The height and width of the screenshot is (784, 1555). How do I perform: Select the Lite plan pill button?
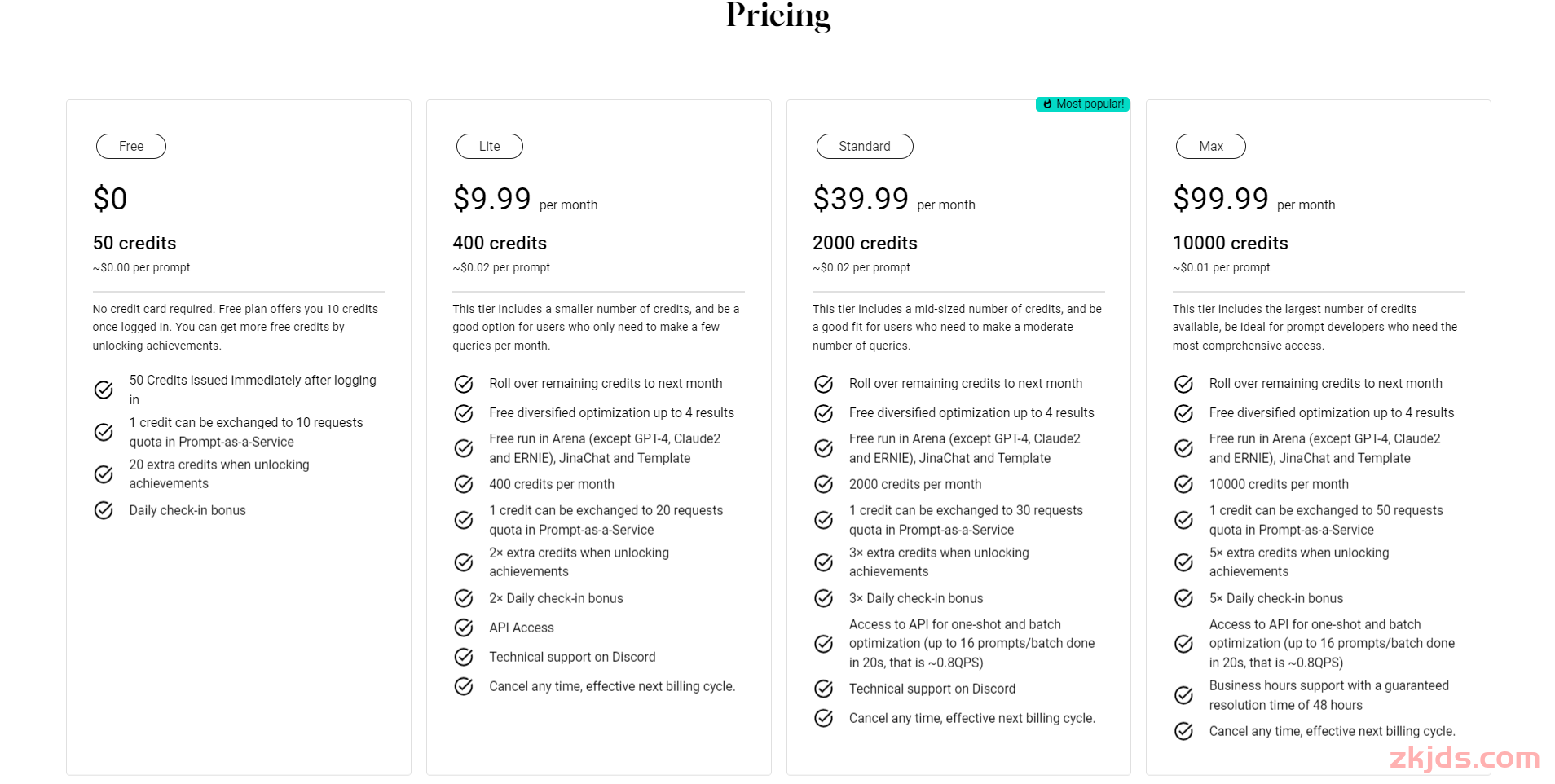(x=490, y=147)
